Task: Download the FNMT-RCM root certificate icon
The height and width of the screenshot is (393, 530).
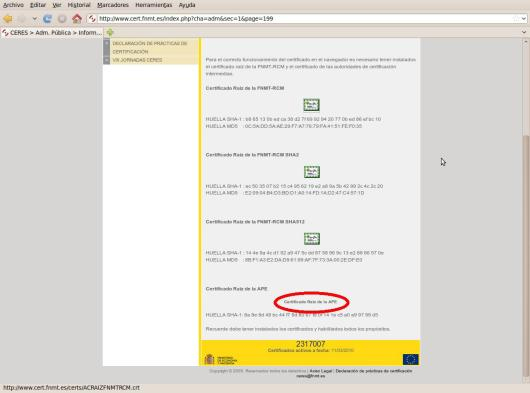Action: [311, 105]
